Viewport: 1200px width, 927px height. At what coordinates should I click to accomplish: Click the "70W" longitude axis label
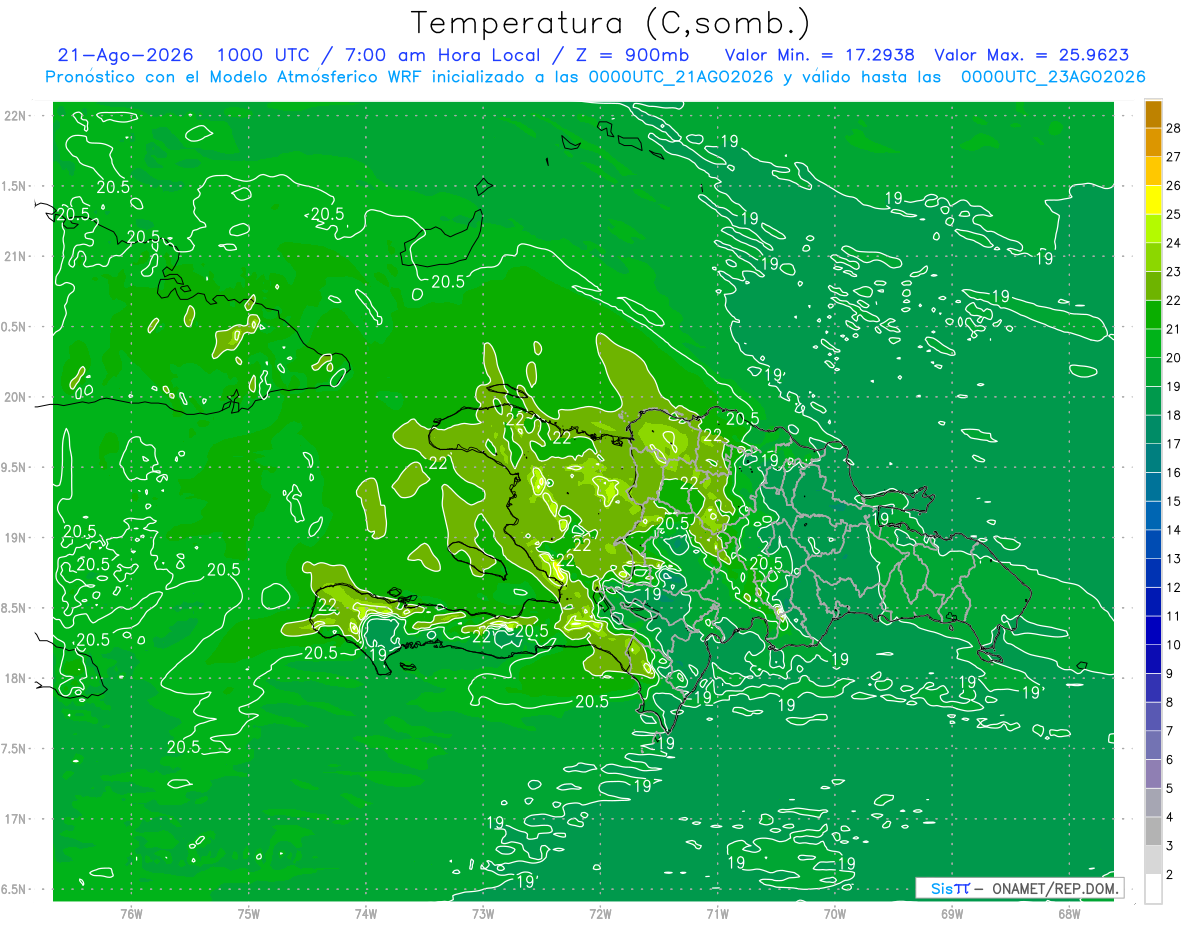coord(835,914)
